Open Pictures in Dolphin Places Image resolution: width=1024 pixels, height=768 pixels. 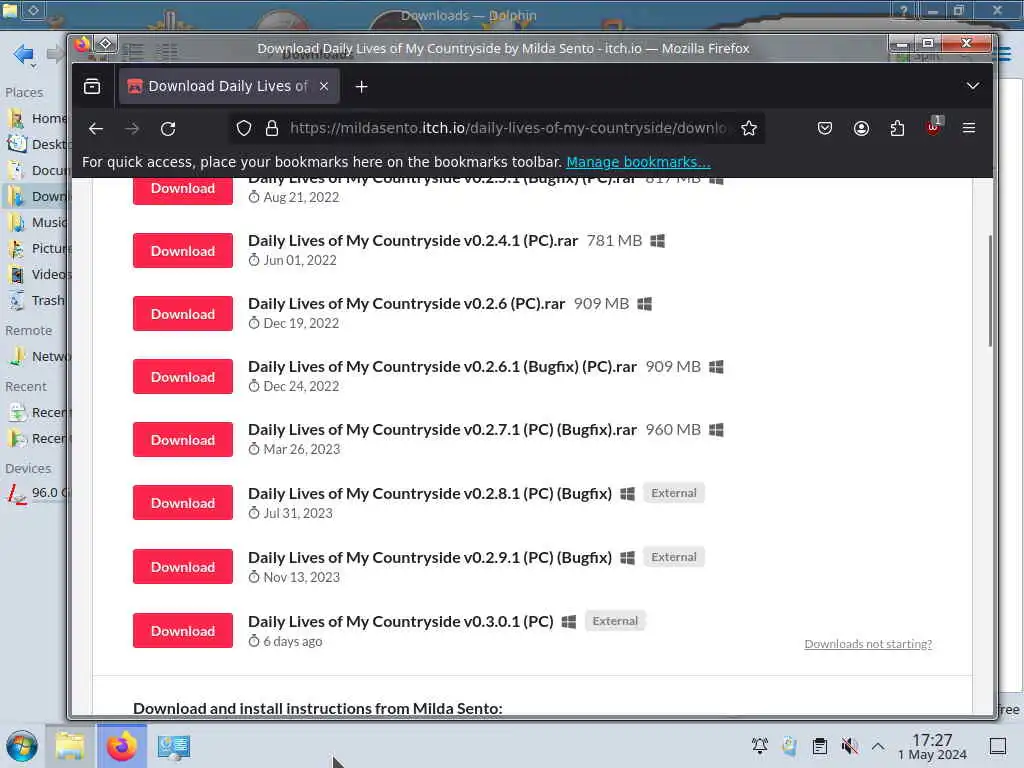click(38, 249)
